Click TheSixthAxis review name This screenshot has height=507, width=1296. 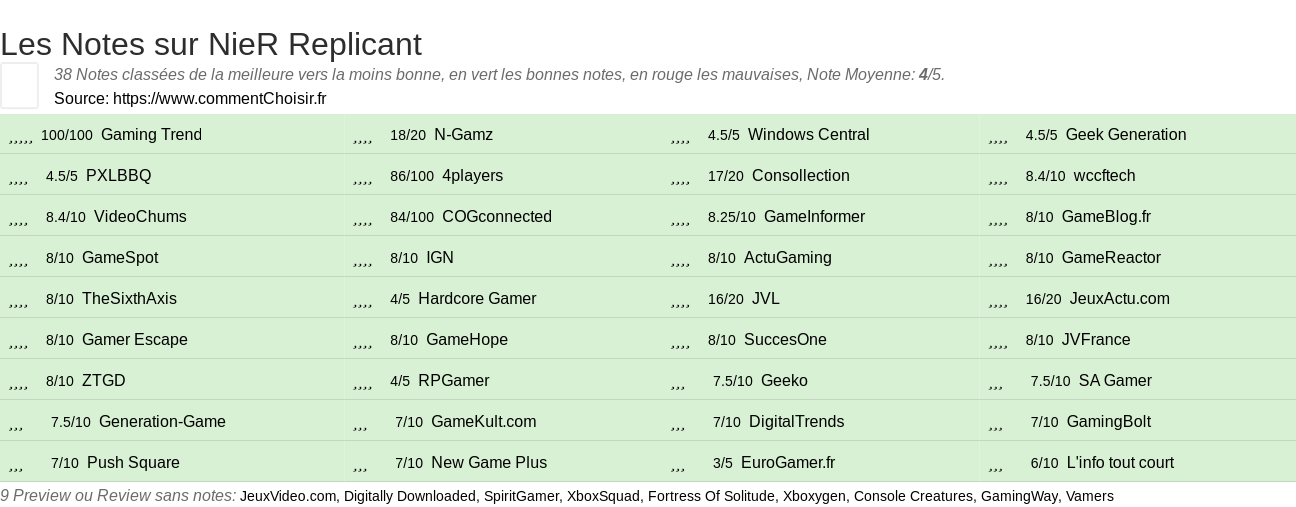[x=129, y=299]
